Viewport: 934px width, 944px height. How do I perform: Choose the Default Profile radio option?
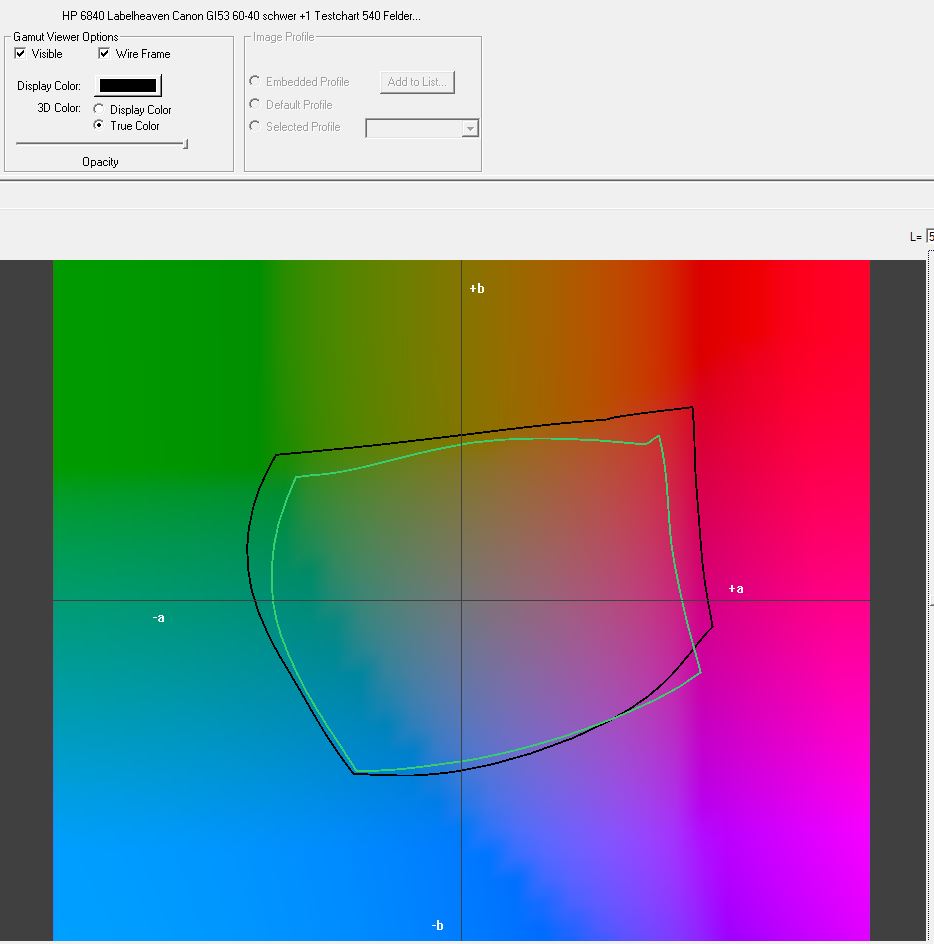(256, 104)
